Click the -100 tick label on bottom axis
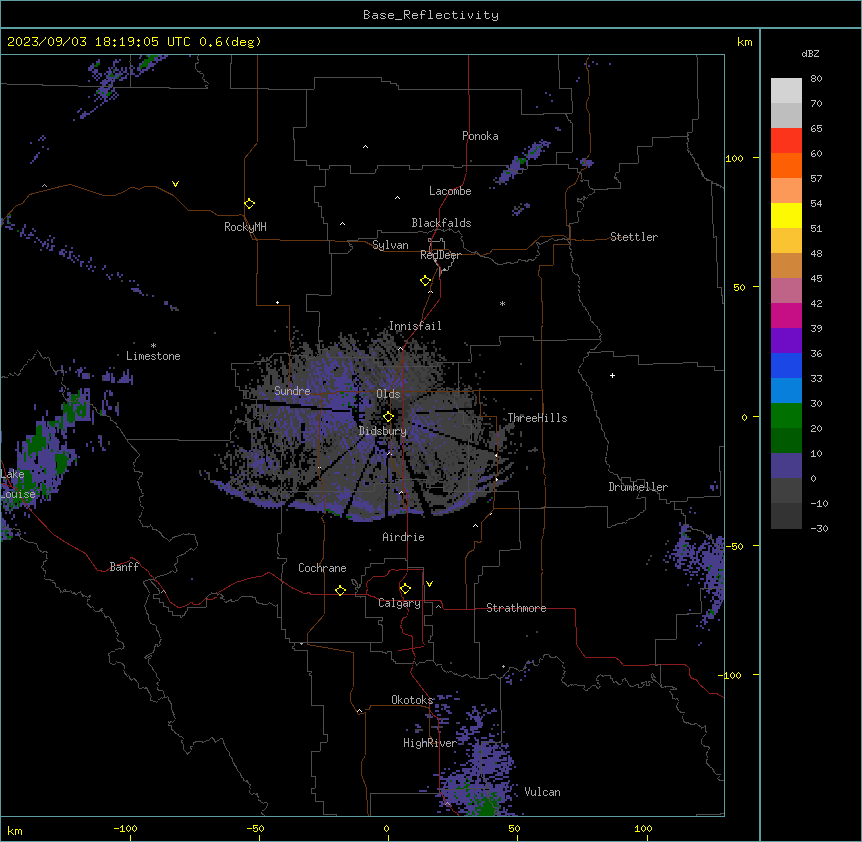Screen dimensions: 862x842 pos(125,828)
